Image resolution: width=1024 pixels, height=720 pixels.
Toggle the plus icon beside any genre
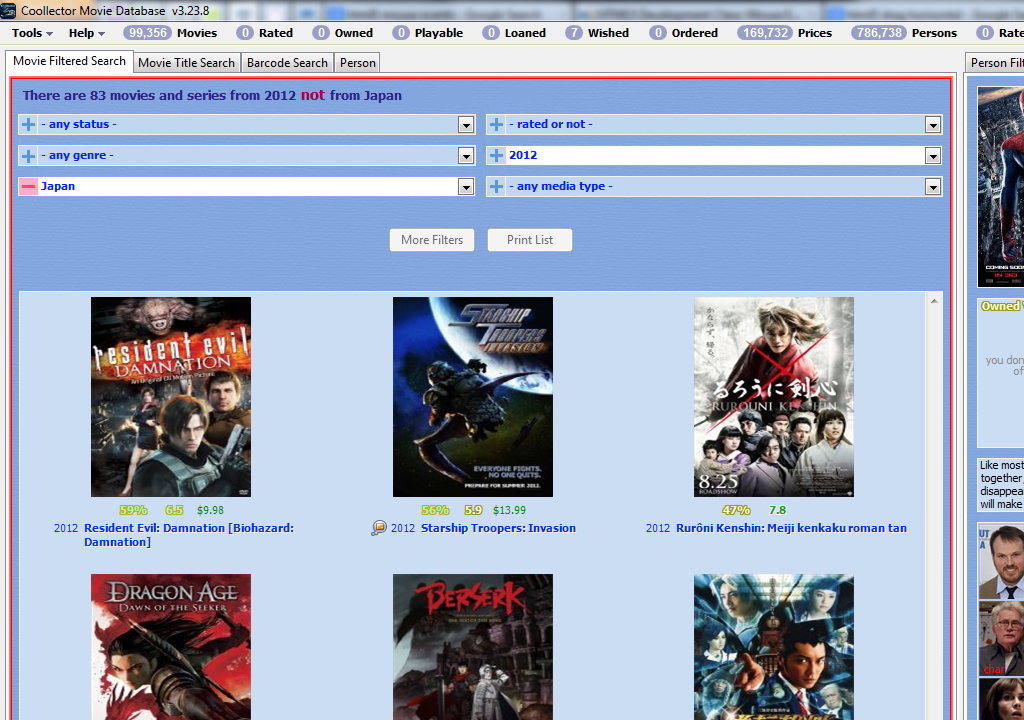(x=28, y=155)
